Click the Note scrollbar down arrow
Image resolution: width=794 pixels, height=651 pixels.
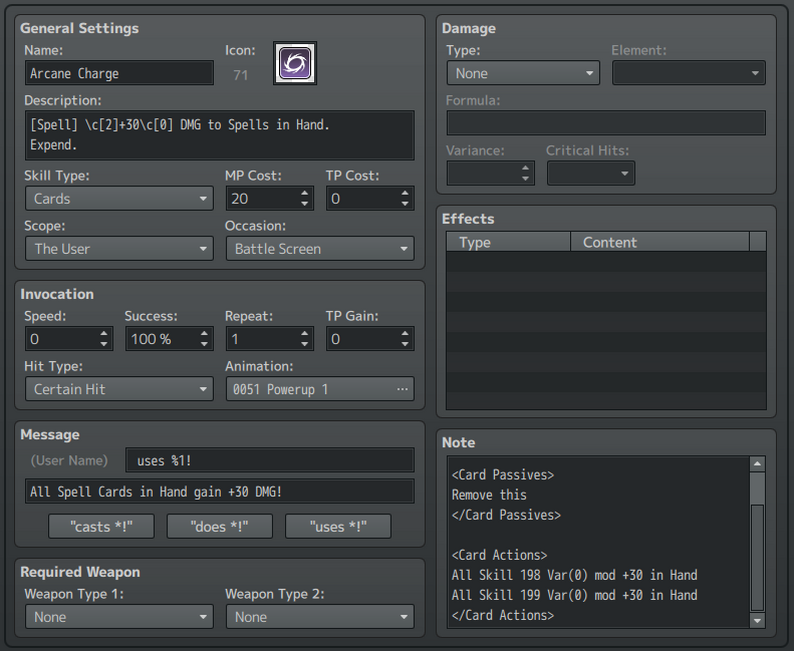(757, 621)
